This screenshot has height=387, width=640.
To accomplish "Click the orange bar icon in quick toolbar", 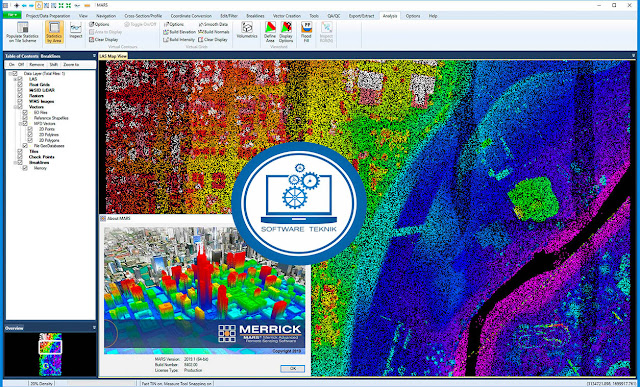I will [87, 6].
